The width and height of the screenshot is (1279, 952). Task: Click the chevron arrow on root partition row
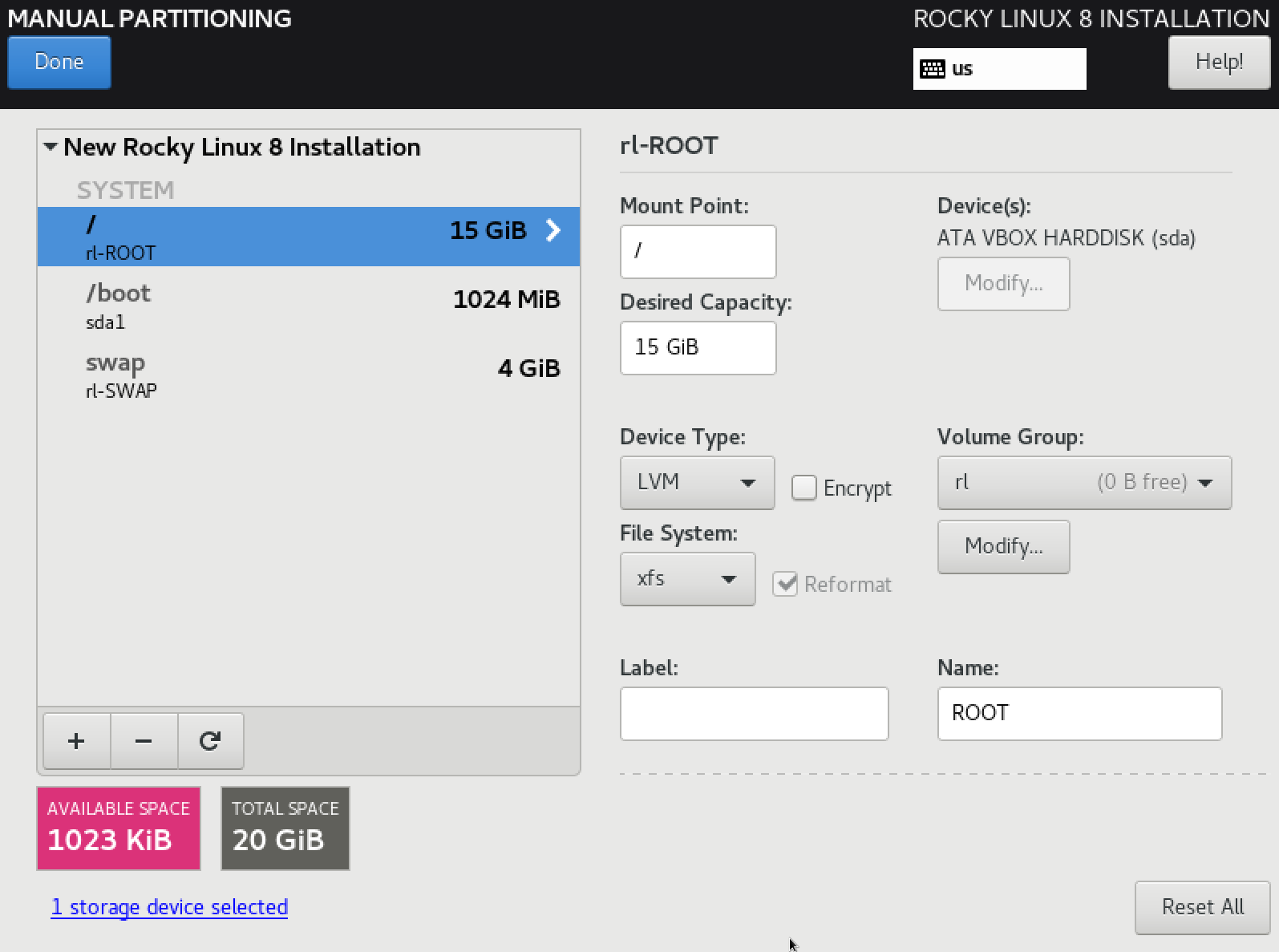coord(552,231)
